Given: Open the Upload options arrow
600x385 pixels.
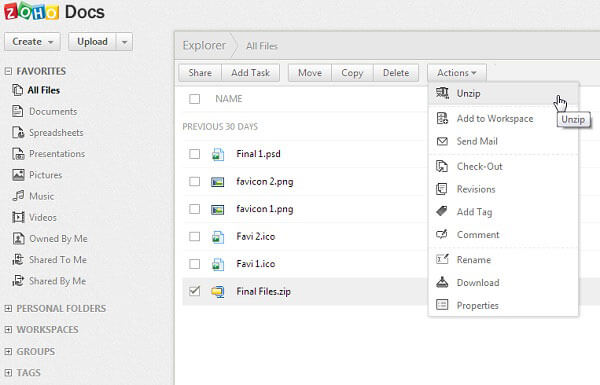Looking at the screenshot, I should click(124, 42).
